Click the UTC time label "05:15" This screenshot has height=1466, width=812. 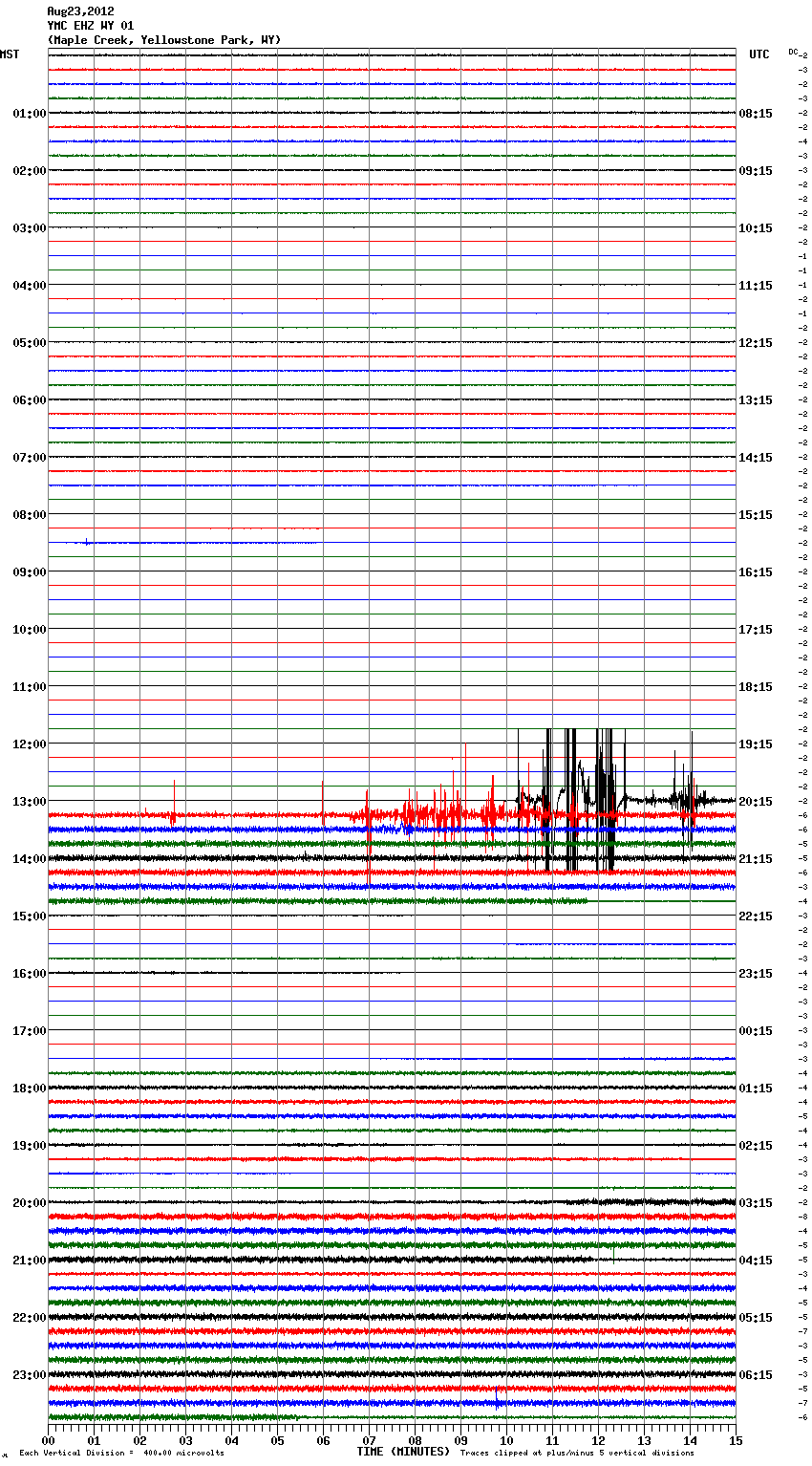pyautogui.click(x=756, y=1318)
